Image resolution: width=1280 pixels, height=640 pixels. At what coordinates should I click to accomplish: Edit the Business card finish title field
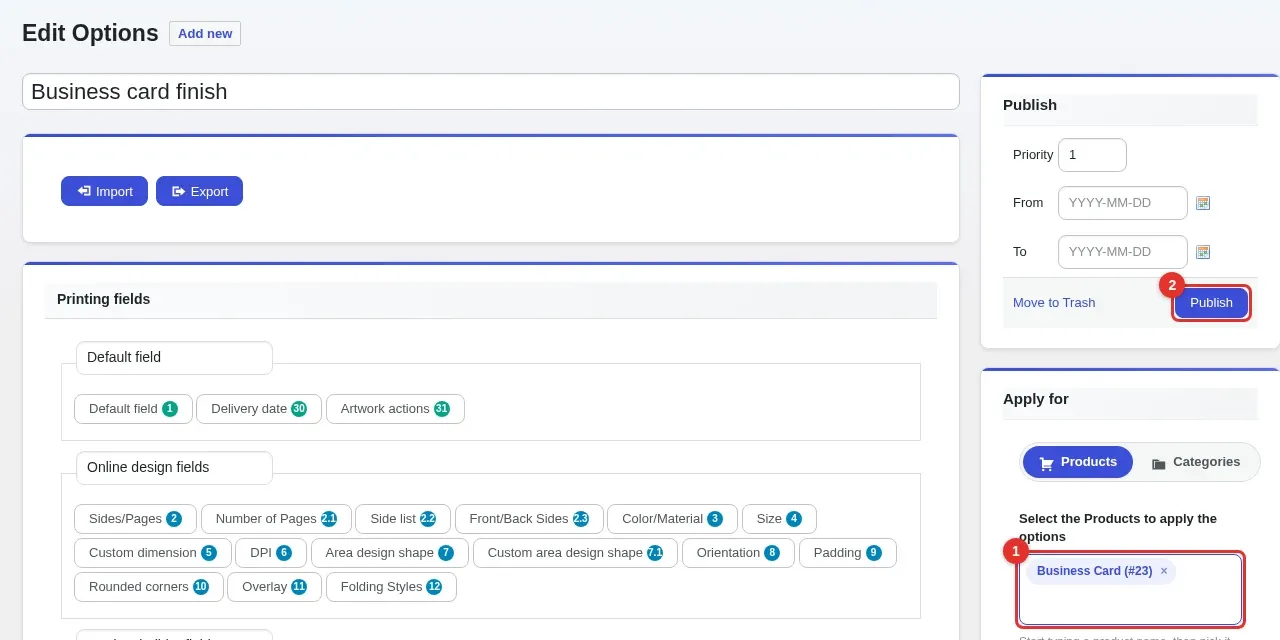[491, 92]
